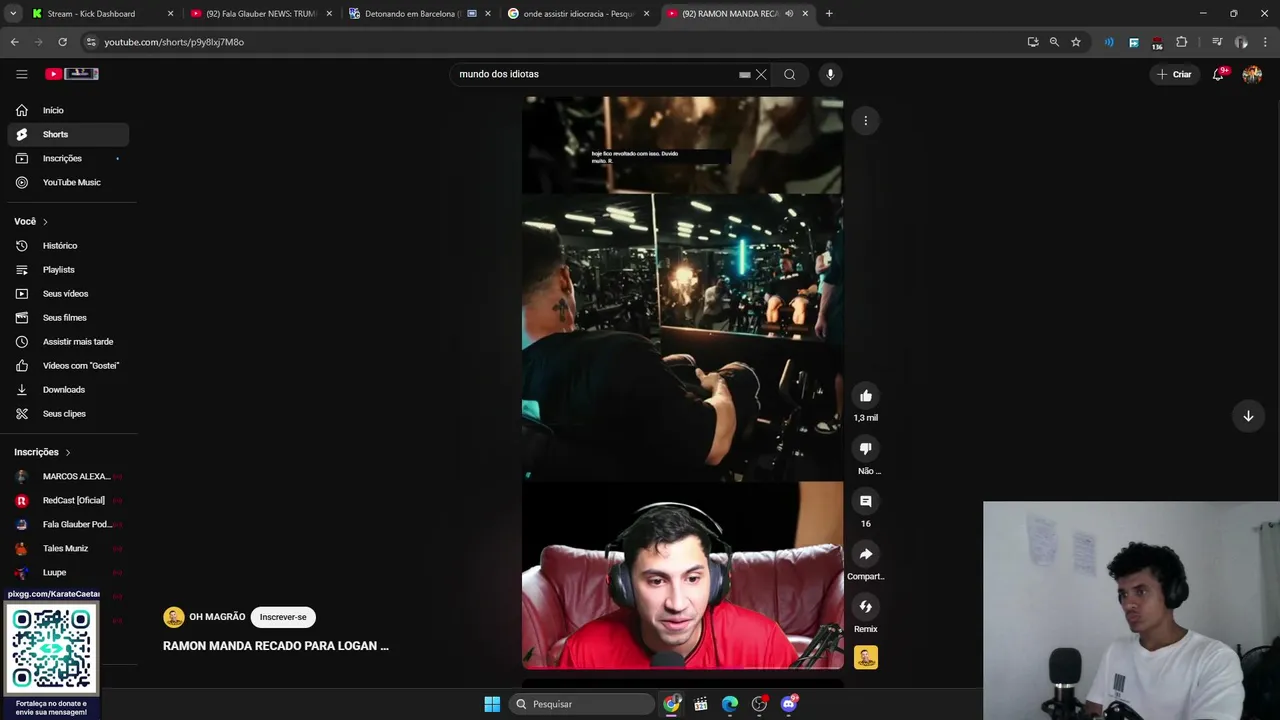
Task: Start voice search with microphone
Action: point(830,74)
